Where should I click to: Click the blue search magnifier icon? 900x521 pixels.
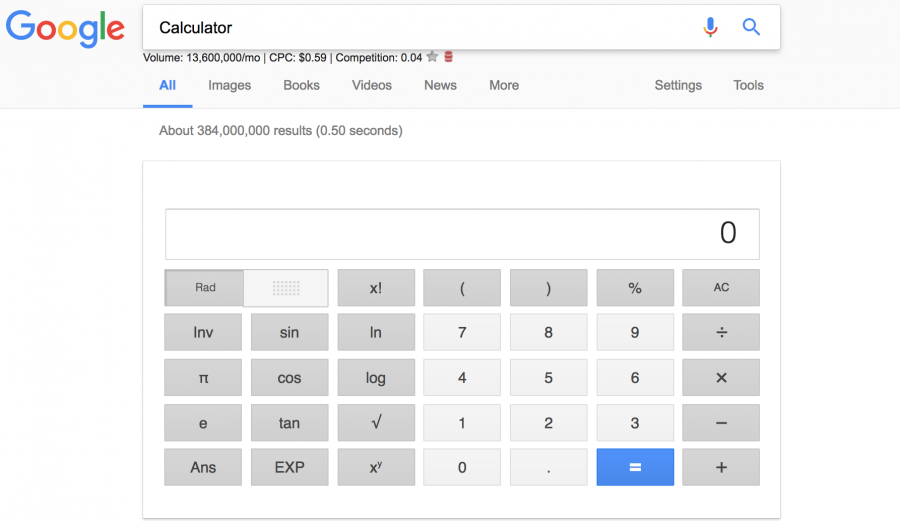(751, 28)
